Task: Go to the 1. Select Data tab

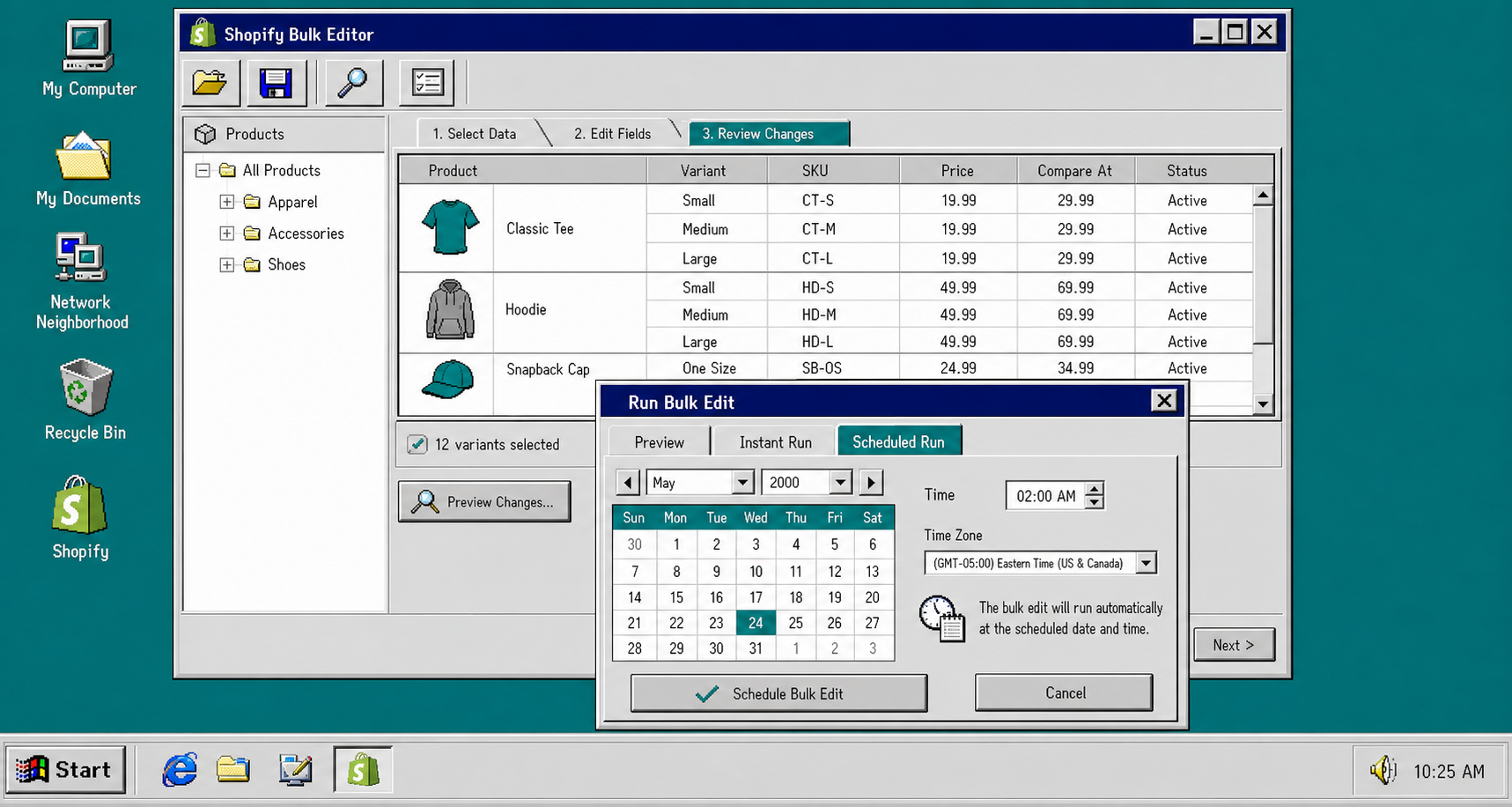Action: (x=475, y=134)
